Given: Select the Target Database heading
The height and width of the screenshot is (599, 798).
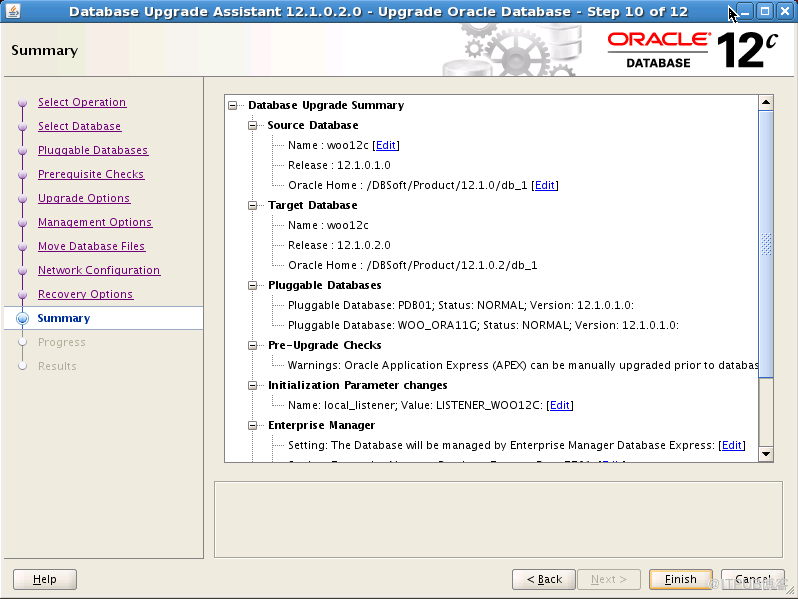Looking at the screenshot, I should 313,206.
